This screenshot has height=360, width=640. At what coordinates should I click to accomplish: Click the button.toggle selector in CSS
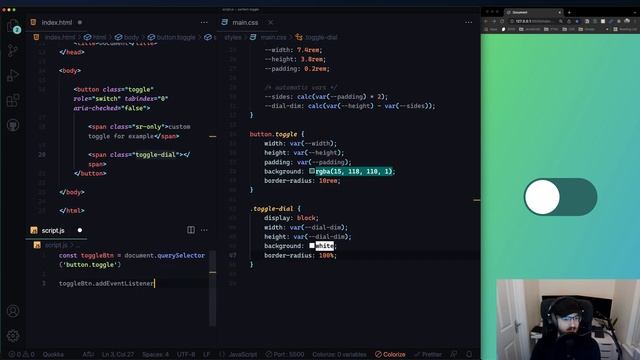273,134
